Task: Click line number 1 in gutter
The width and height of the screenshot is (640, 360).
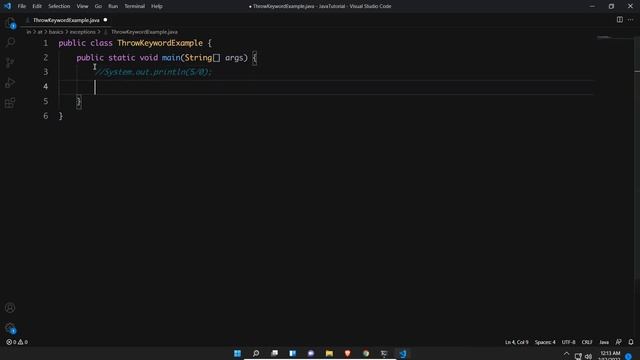Action: click(x=45, y=43)
